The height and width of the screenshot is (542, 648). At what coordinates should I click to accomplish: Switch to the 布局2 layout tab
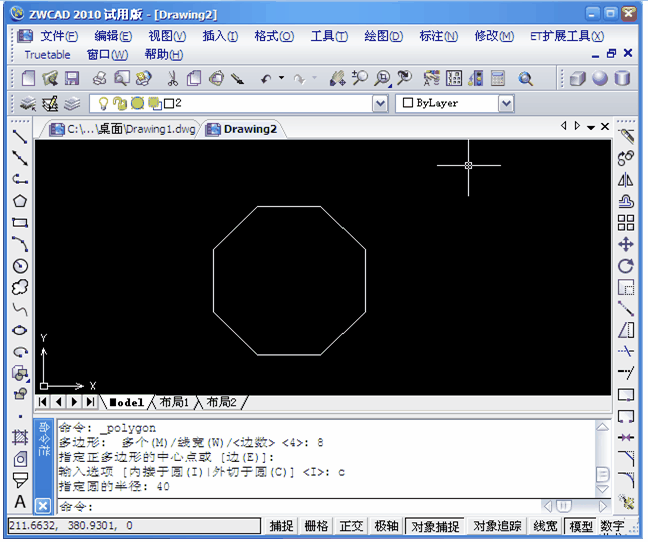pyautogui.click(x=222, y=402)
